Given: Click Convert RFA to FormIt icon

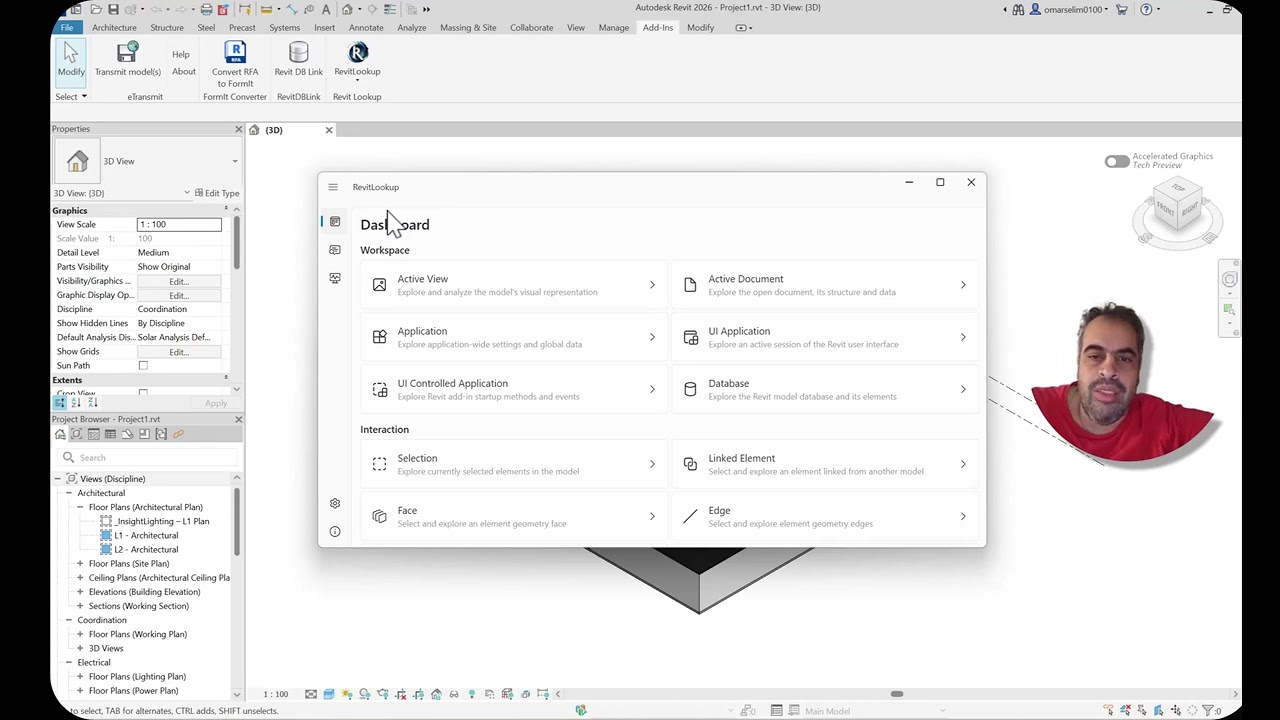Looking at the screenshot, I should [235, 53].
